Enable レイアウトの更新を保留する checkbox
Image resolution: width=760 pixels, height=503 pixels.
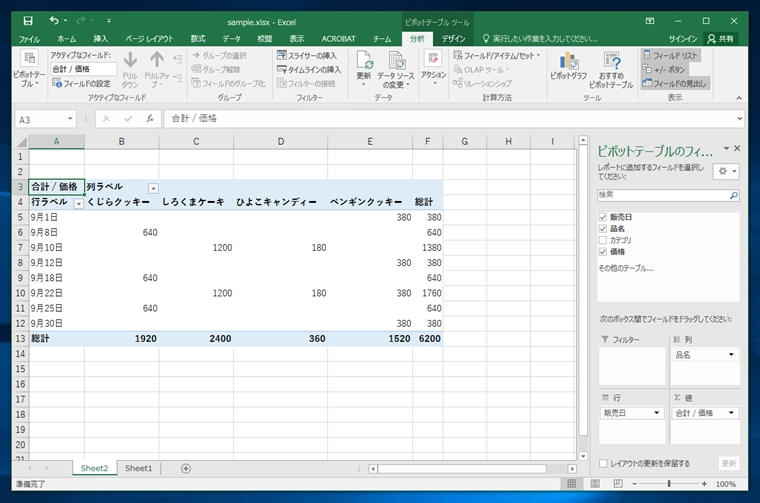[602, 463]
